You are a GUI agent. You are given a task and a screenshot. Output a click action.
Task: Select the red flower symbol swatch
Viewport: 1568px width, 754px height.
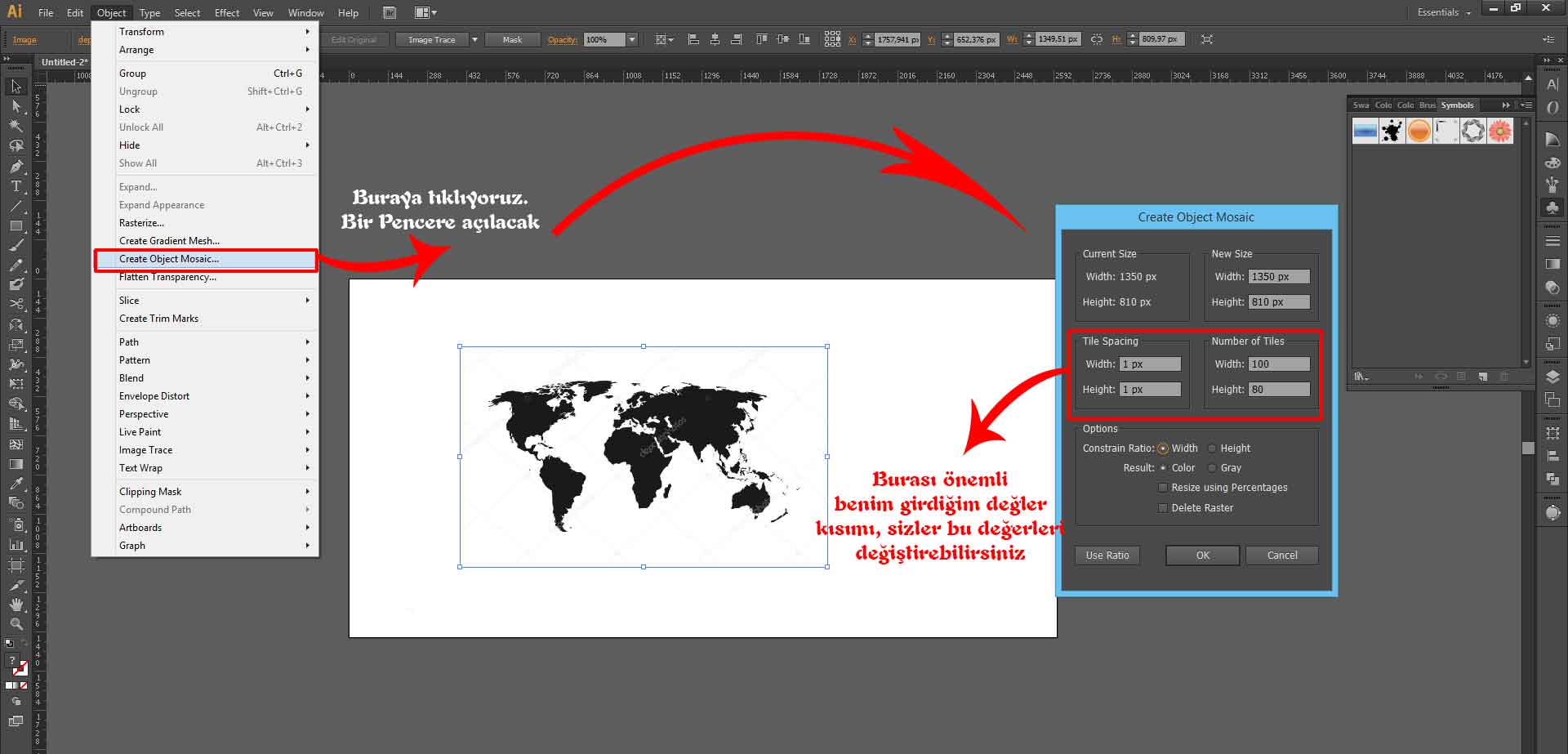click(x=1499, y=131)
